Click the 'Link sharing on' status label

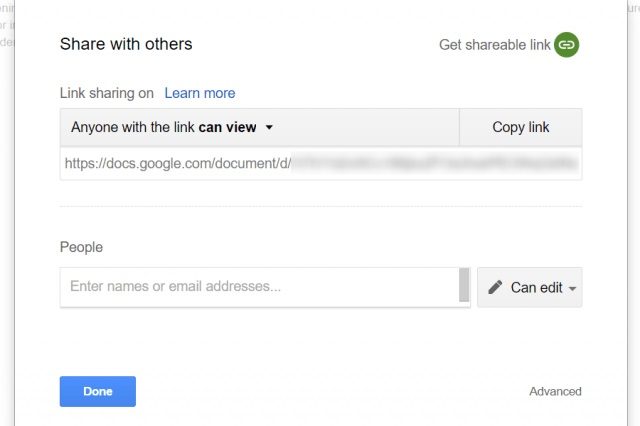click(107, 93)
